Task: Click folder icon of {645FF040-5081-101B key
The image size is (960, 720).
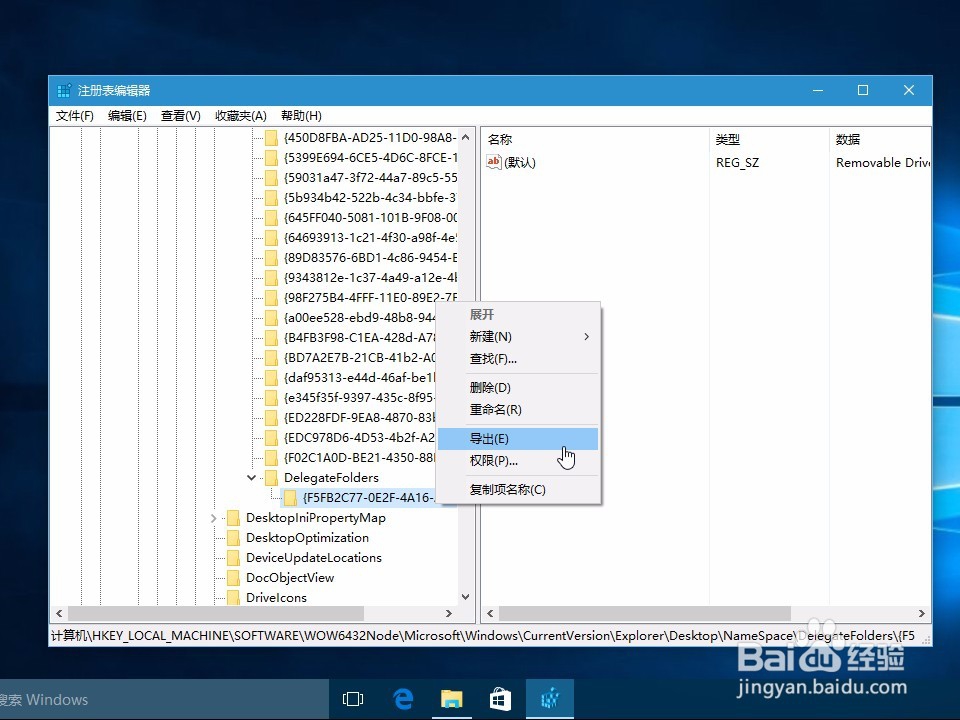Action: (x=271, y=218)
